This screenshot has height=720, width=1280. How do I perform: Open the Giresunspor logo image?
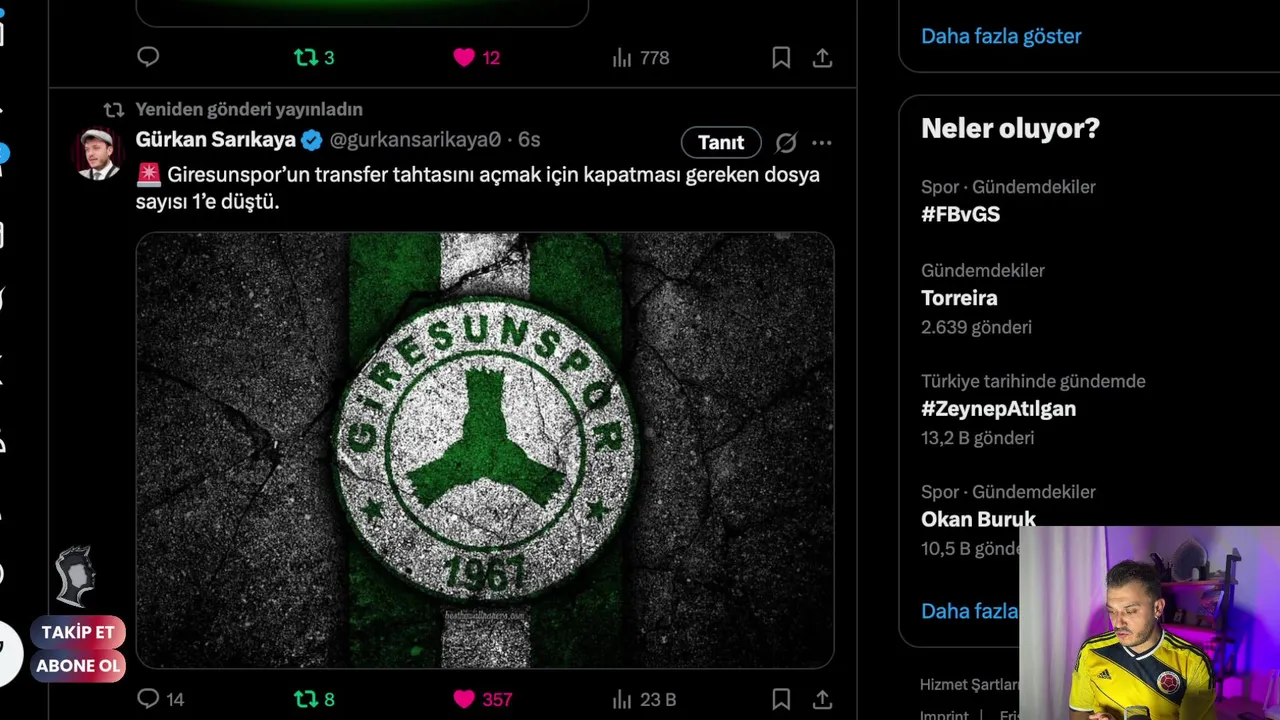[x=485, y=450]
